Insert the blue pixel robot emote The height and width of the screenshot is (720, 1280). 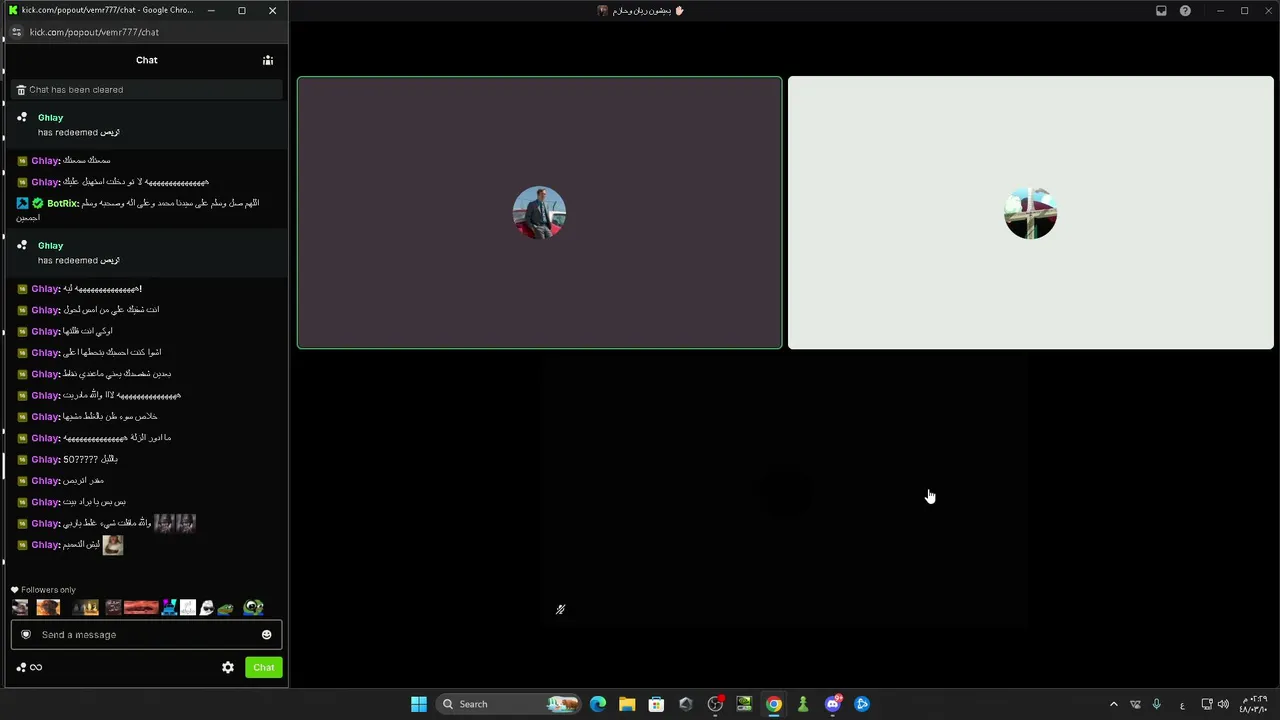[x=169, y=608]
